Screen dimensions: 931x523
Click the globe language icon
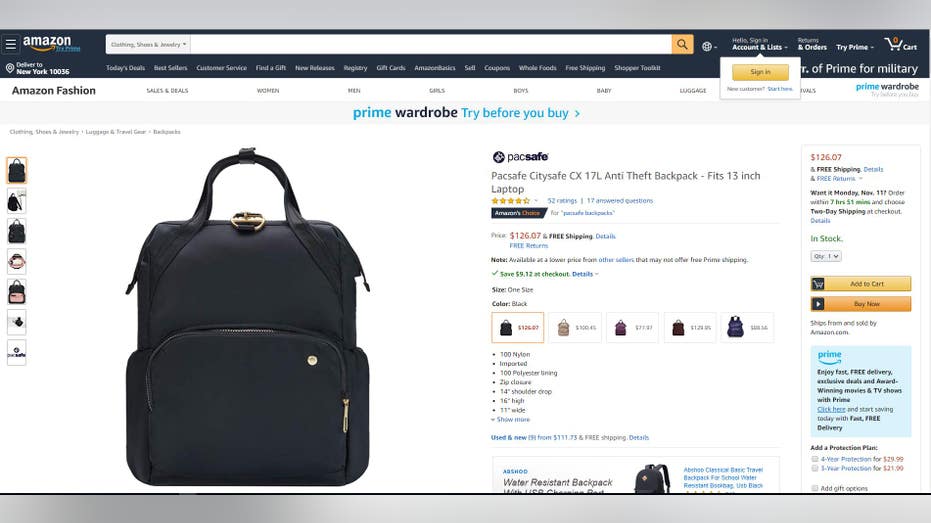[709, 46]
